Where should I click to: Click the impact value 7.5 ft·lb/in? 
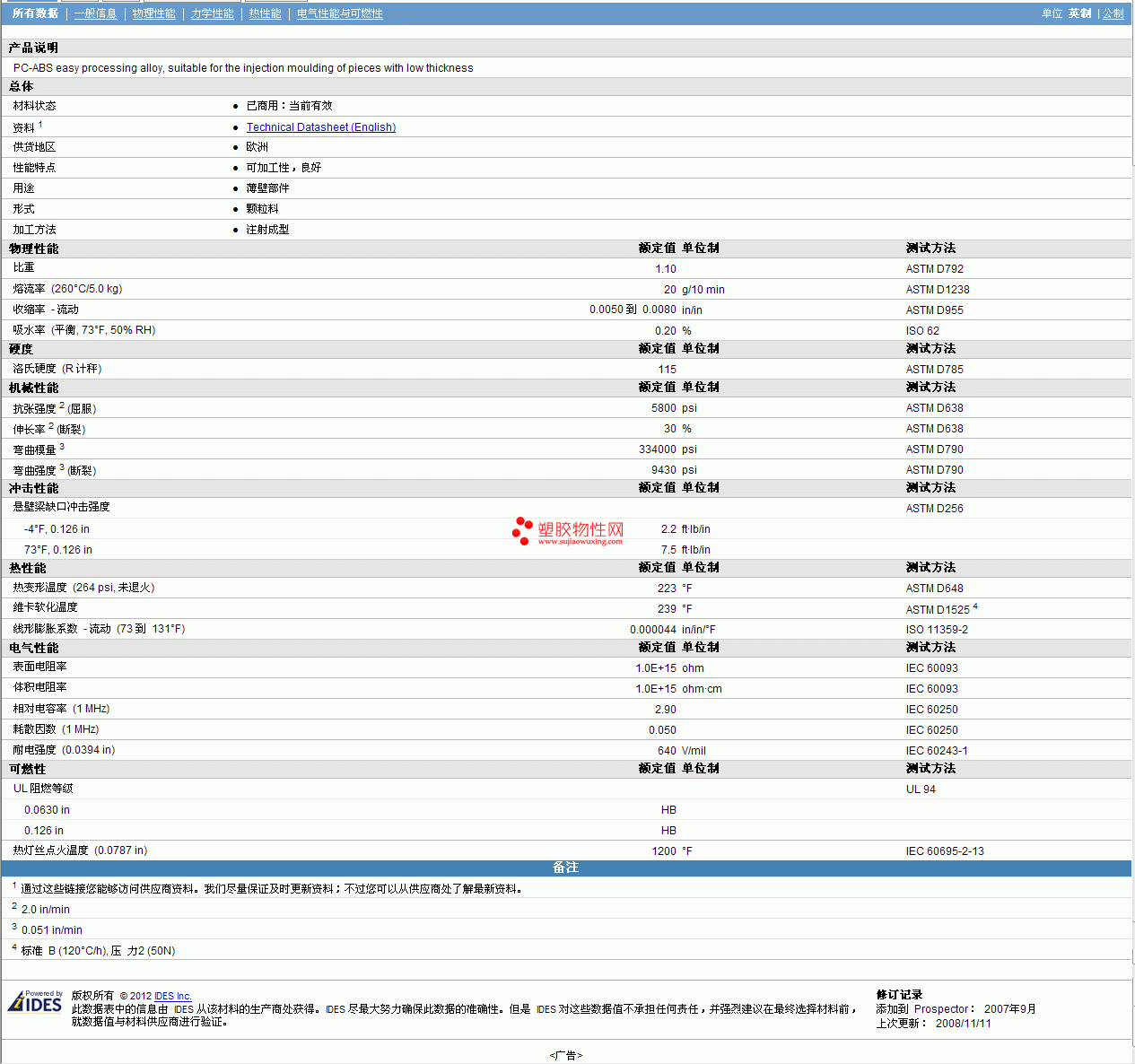coord(685,550)
